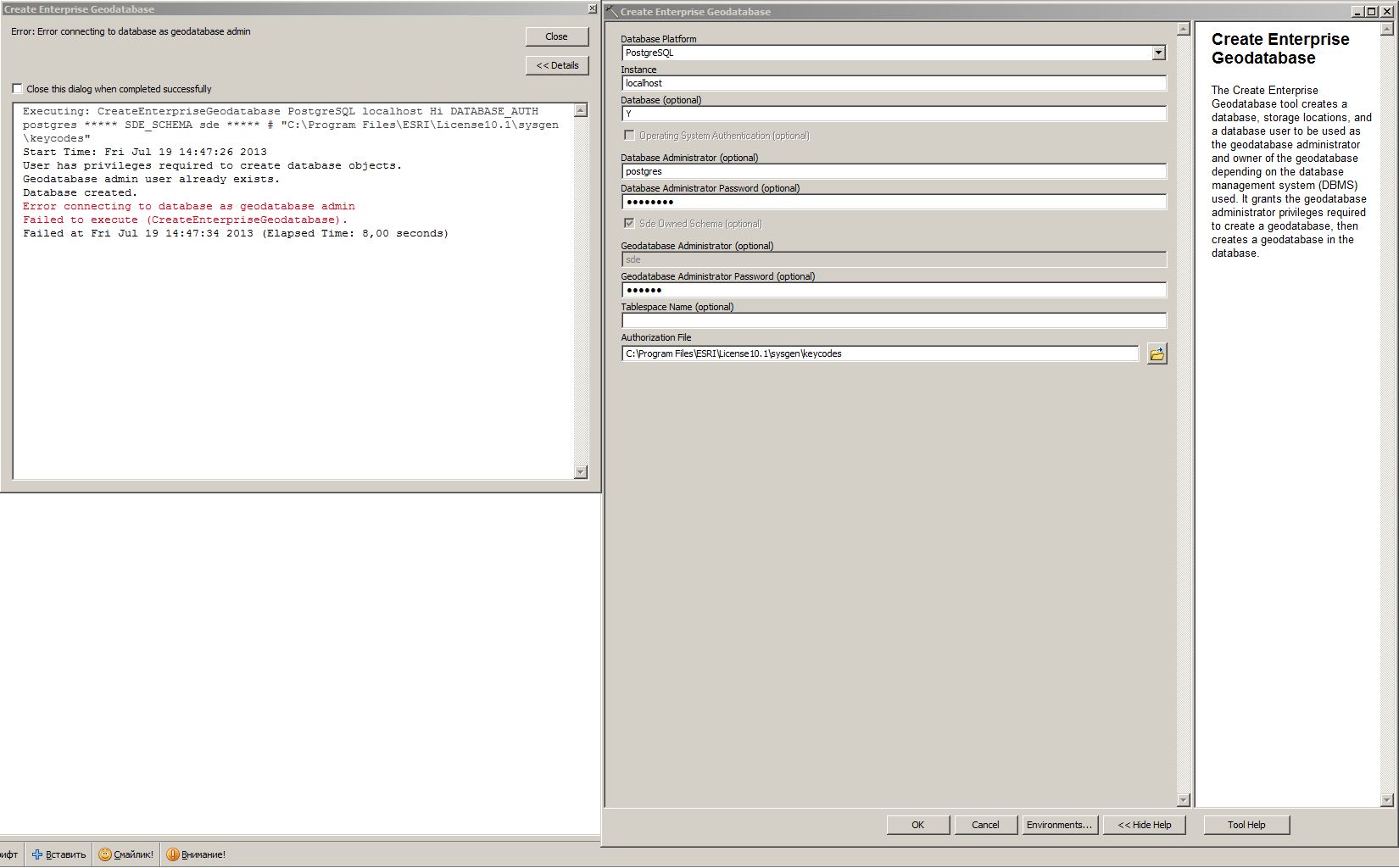The width and height of the screenshot is (1399, 868).
Task: Open the Environments... settings
Action: coord(1059,825)
